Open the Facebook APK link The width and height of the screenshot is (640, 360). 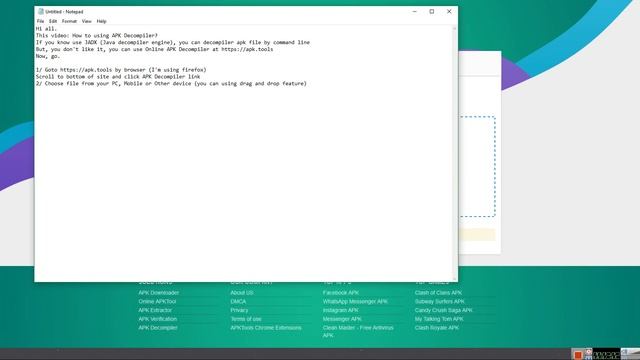click(x=341, y=293)
